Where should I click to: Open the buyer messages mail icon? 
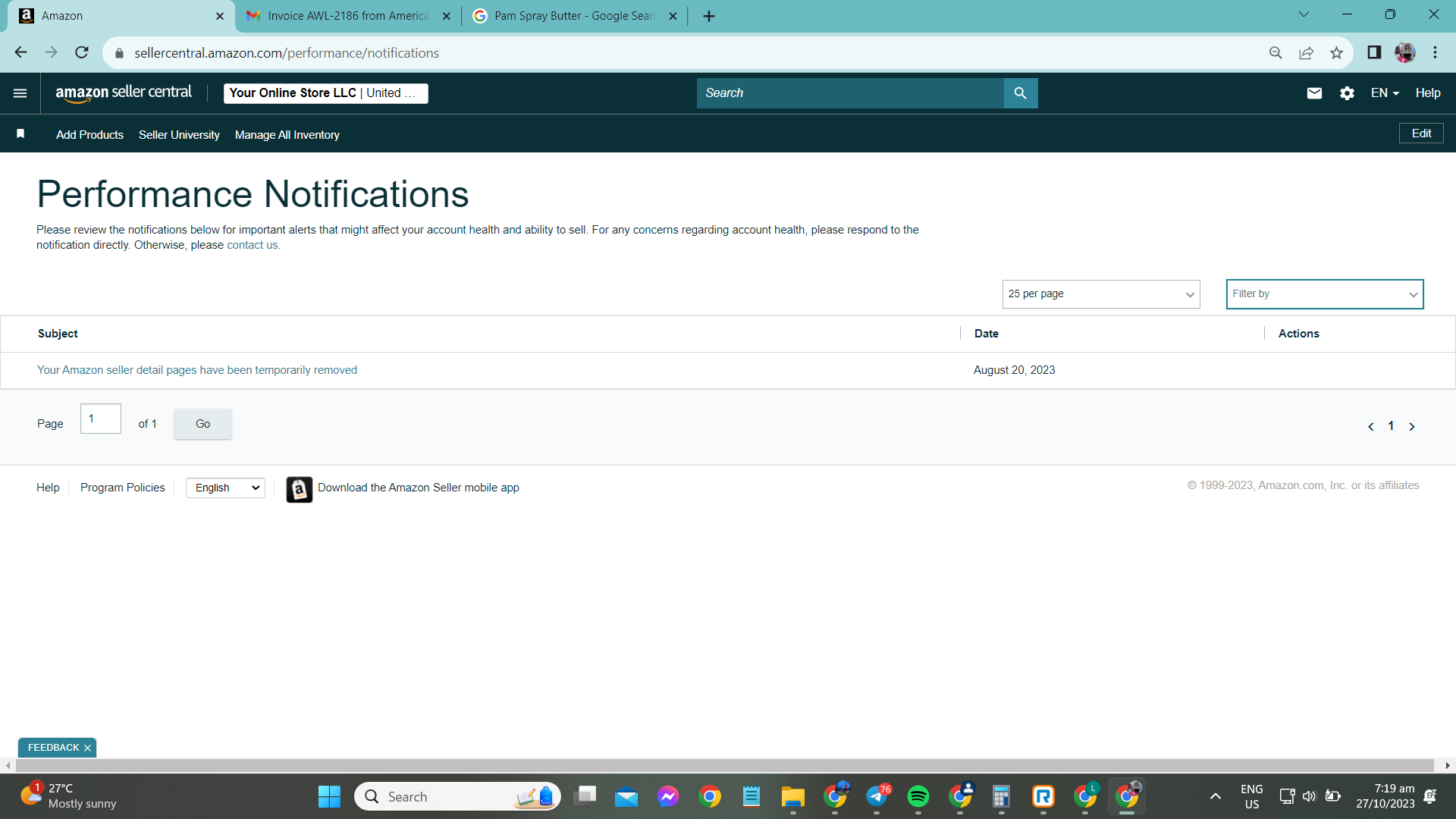tap(1314, 93)
